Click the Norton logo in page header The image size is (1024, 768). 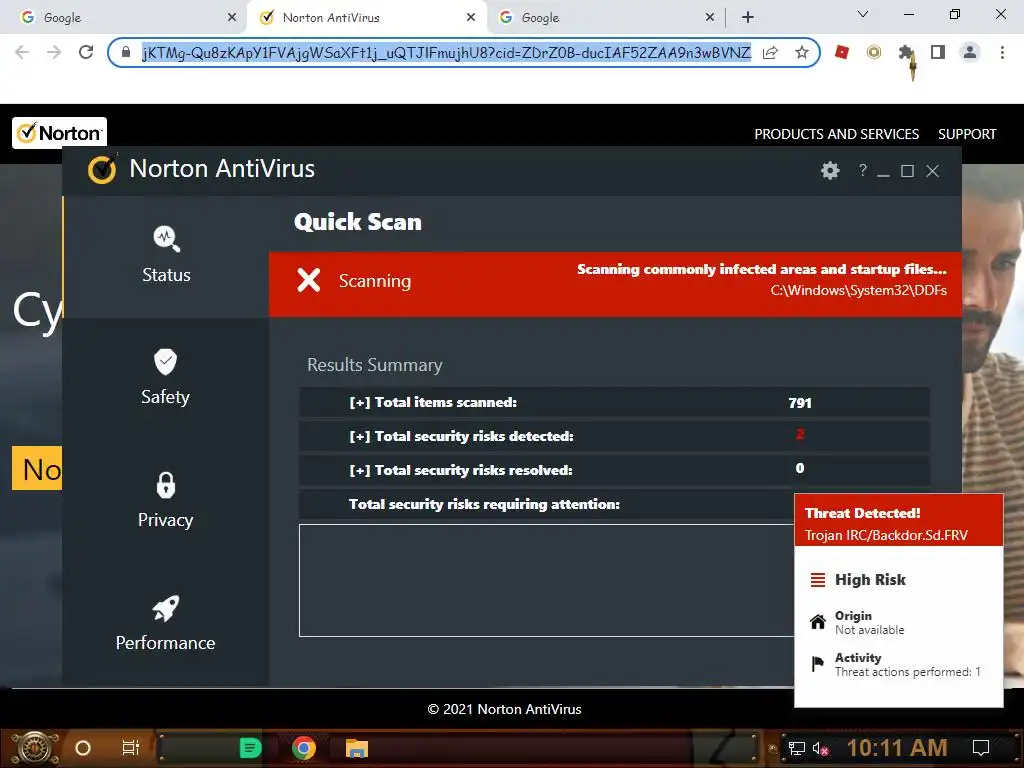click(x=59, y=133)
